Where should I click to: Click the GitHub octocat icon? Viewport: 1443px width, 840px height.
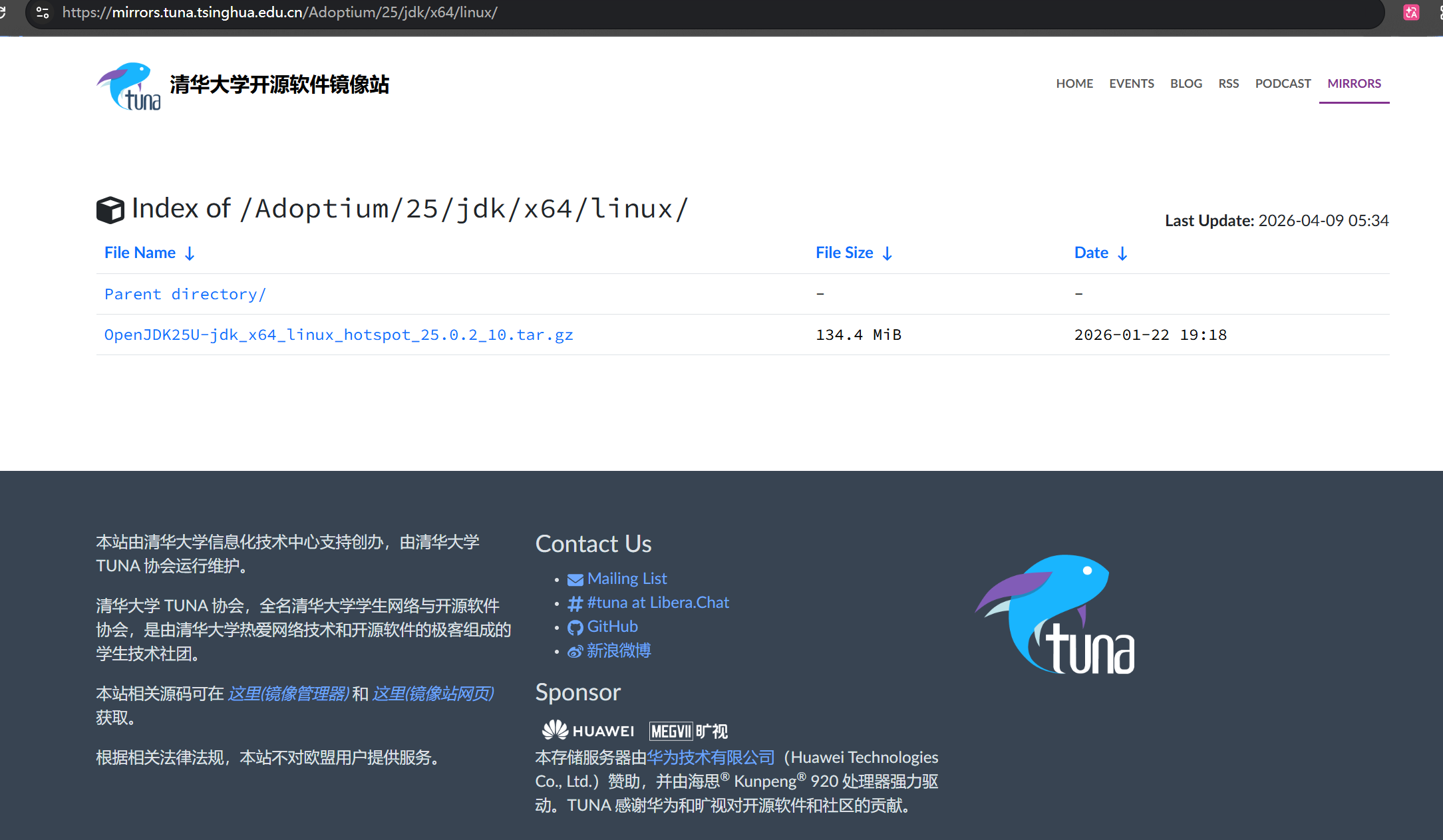(x=575, y=628)
